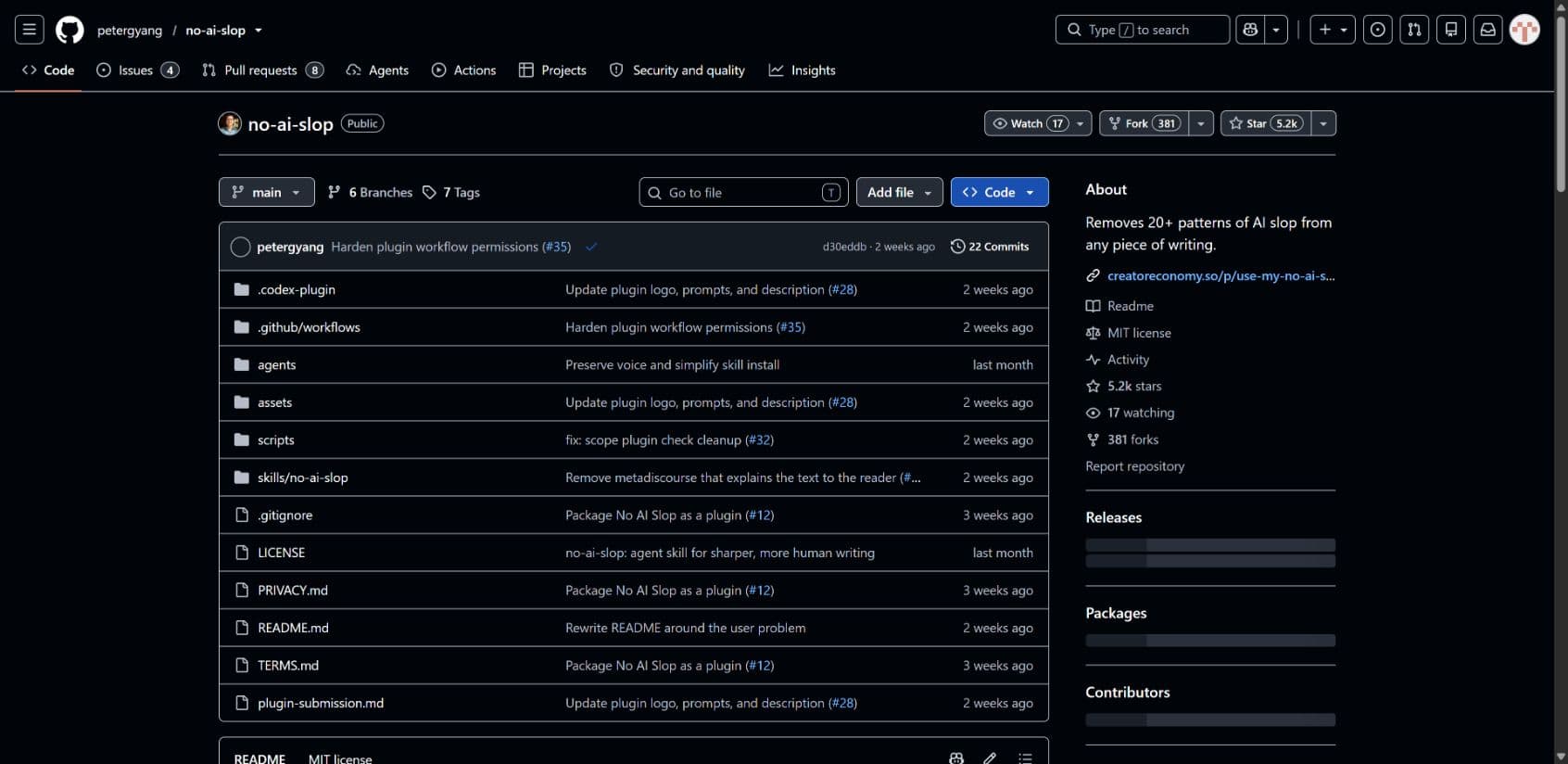Click the petergyang commit author avatar

(240, 247)
